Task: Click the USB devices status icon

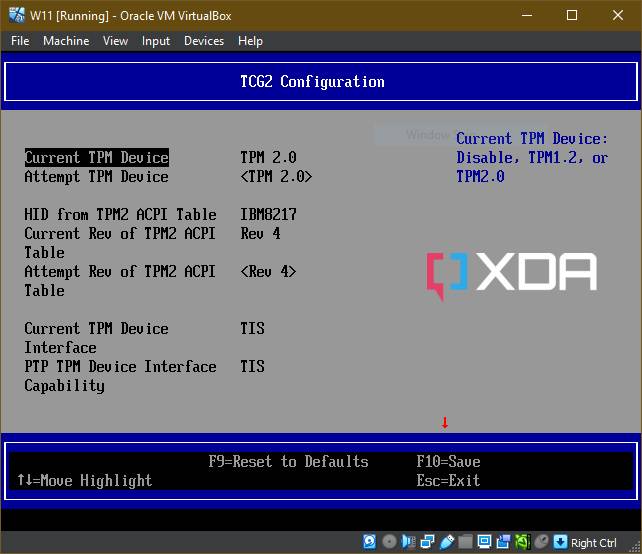Action: [447, 542]
